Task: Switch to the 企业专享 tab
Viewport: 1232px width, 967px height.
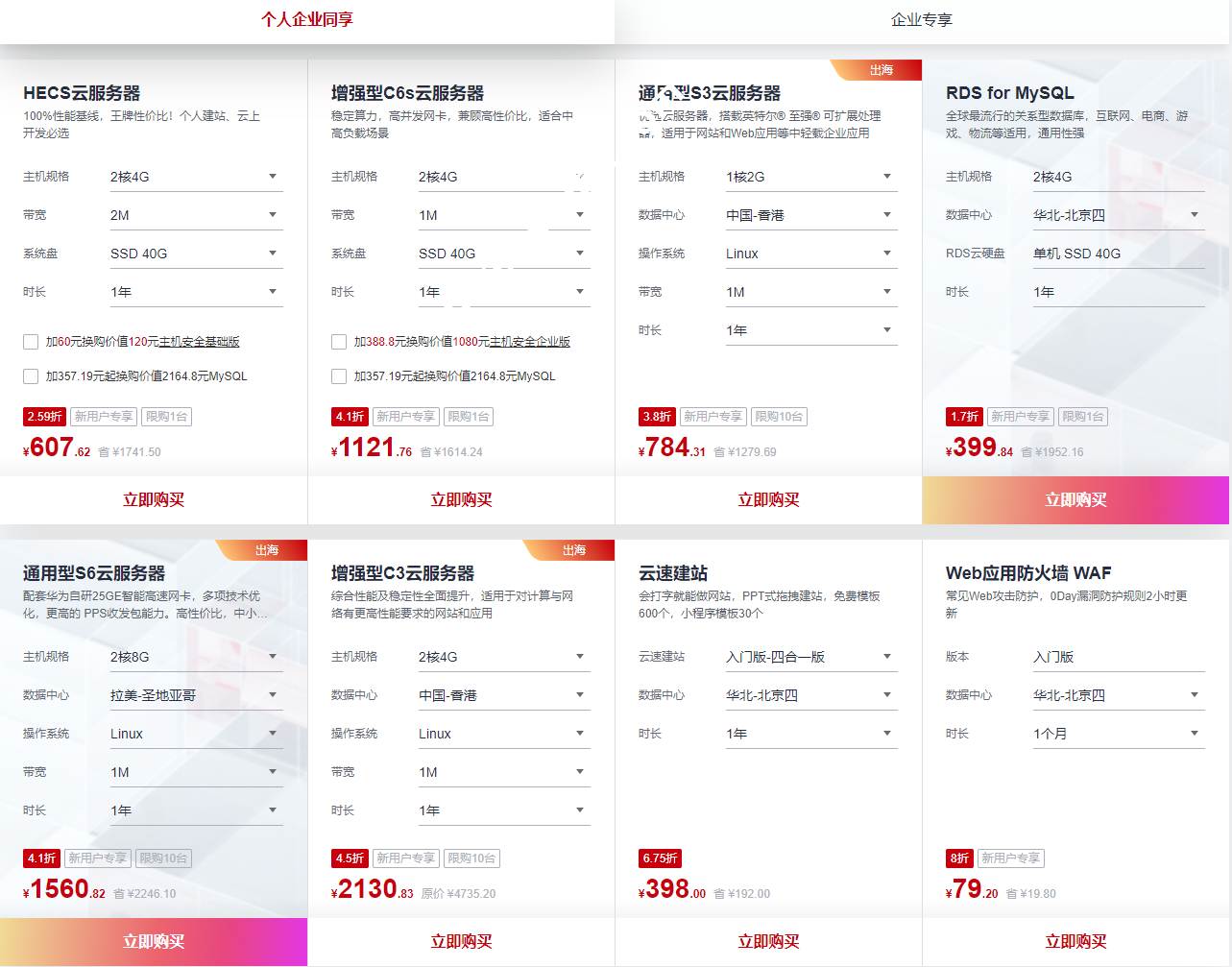Action: (922, 20)
